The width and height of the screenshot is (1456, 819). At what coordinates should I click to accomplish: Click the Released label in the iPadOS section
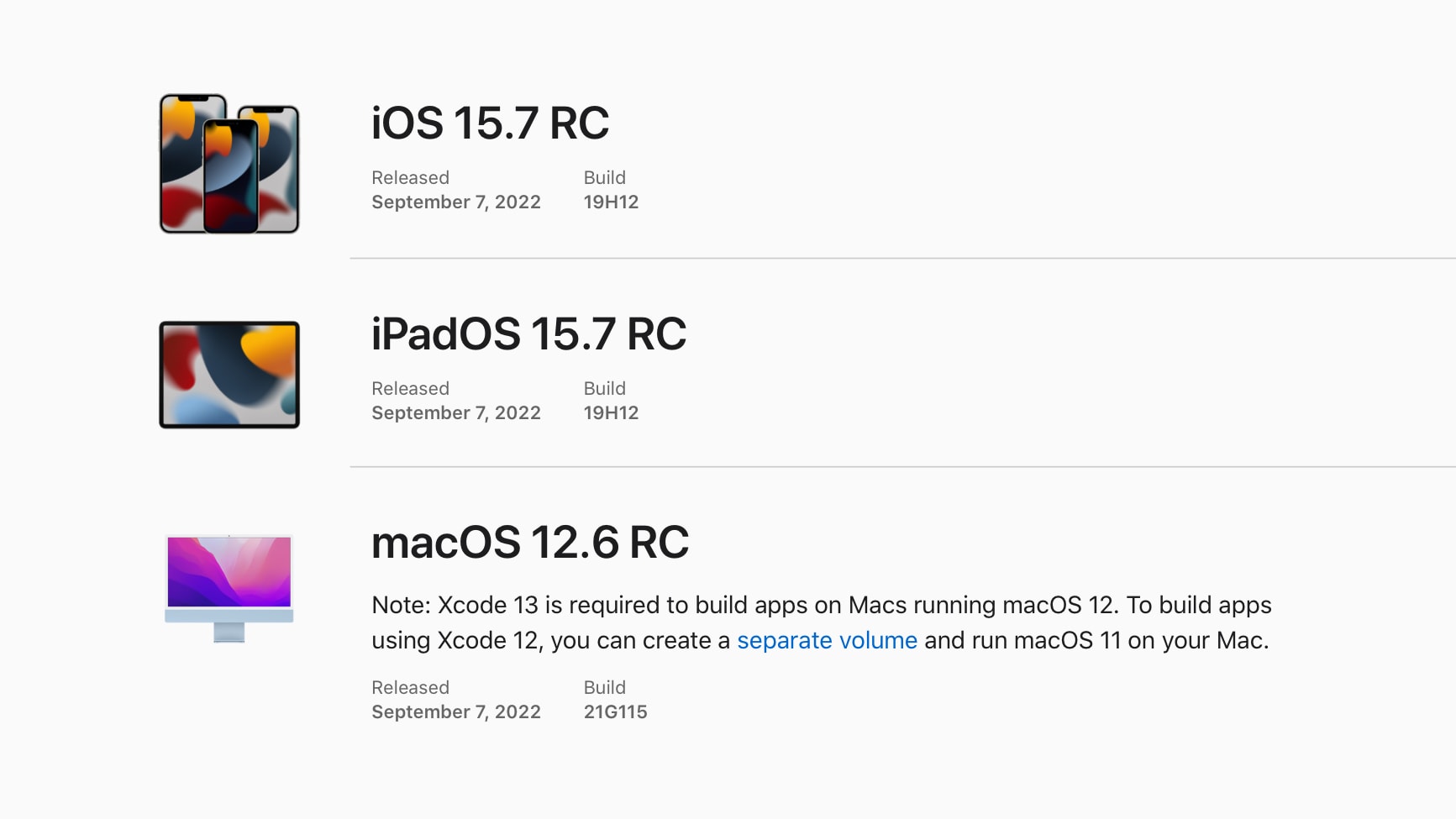[411, 388]
